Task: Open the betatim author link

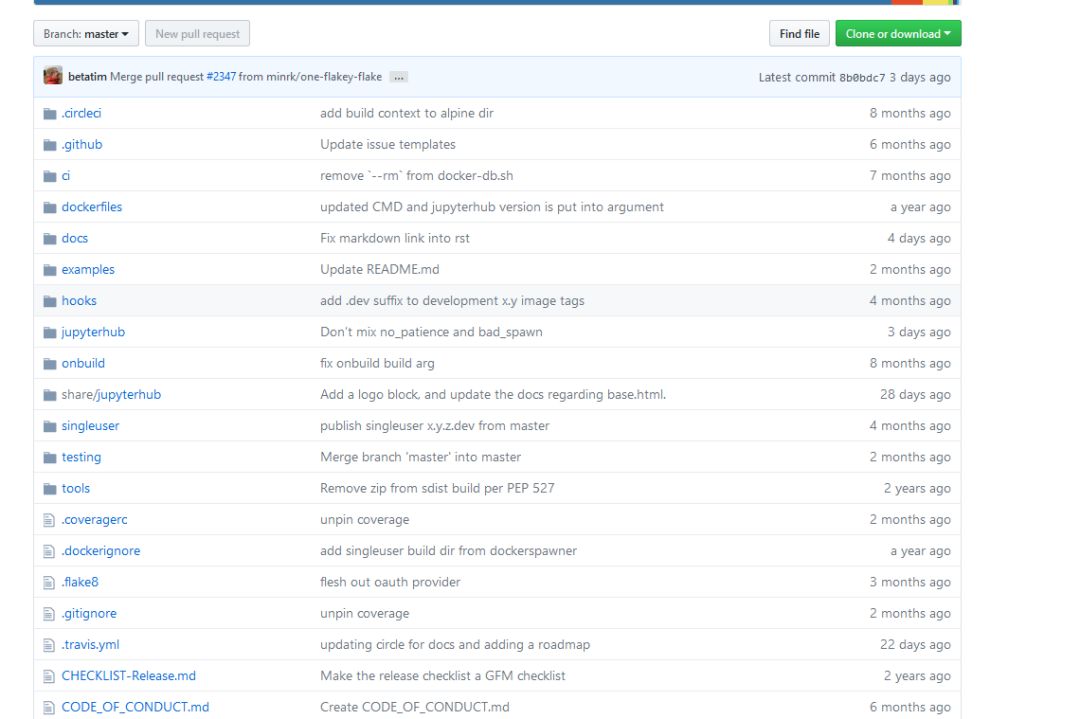Action: pyautogui.click(x=87, y=76)
